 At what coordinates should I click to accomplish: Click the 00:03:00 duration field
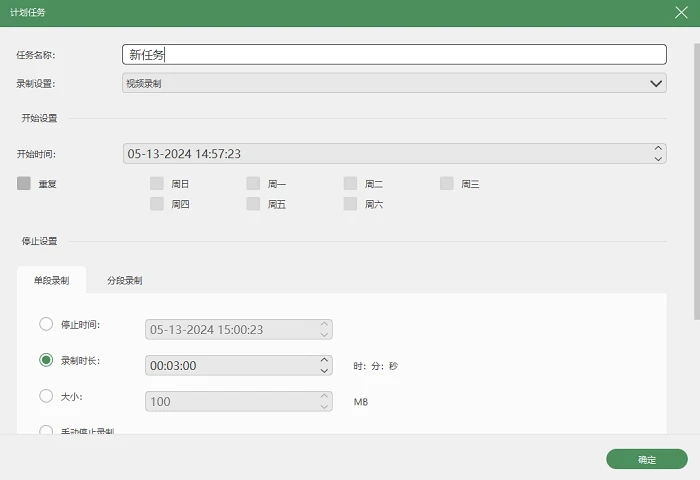[x=238, y=365]
